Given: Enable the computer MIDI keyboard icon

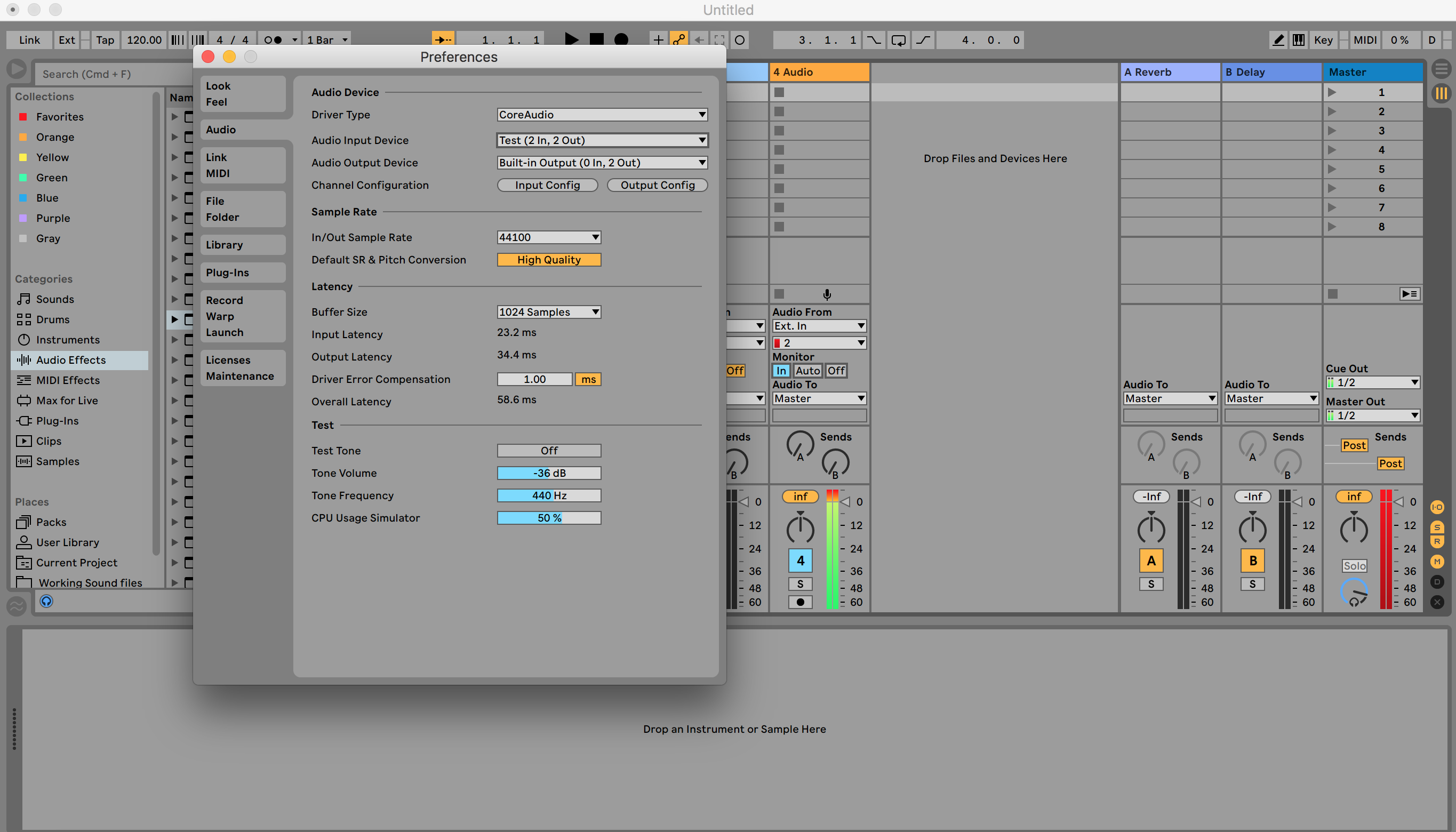Looking at the screenshot, I should [1299, 40].
